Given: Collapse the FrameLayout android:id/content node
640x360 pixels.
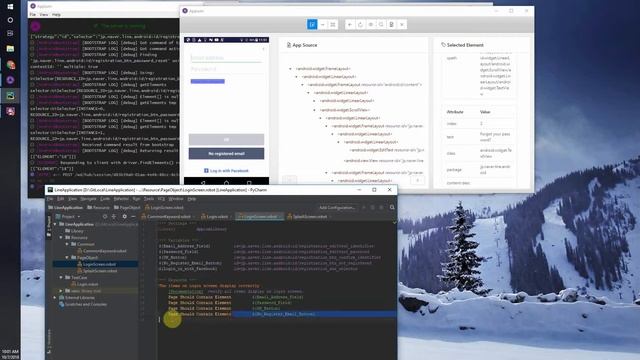Looking at the screenshot, I should click(x=303, y=84).
